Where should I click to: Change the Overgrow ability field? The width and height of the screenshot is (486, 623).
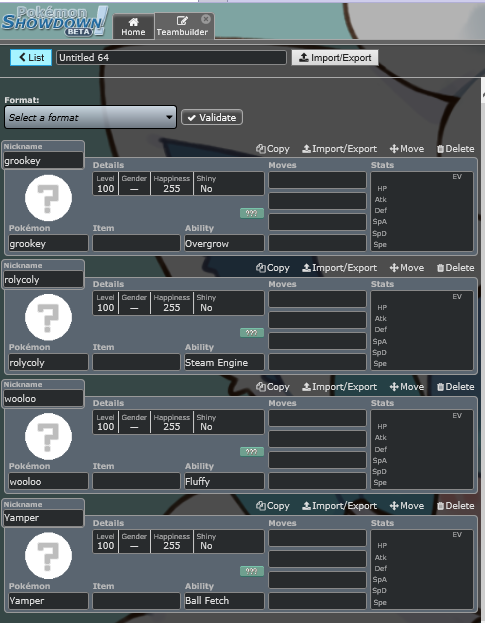(x=224, y=243)
